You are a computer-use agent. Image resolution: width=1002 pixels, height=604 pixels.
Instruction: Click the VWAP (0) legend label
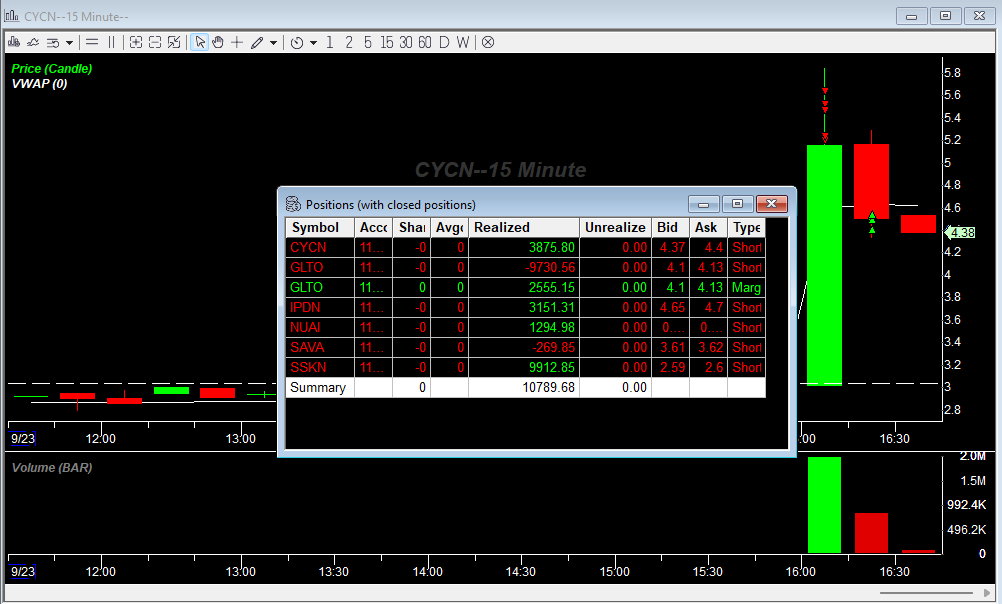[39, 84]
